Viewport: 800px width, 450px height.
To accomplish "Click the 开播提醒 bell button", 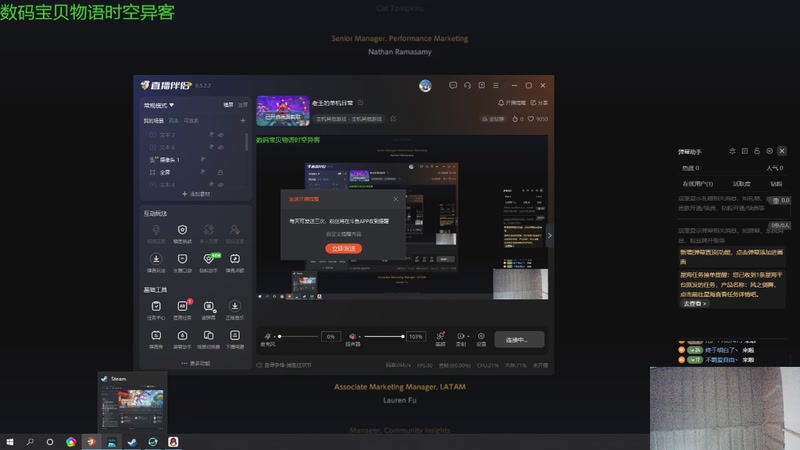I will [x=512, y=103].
